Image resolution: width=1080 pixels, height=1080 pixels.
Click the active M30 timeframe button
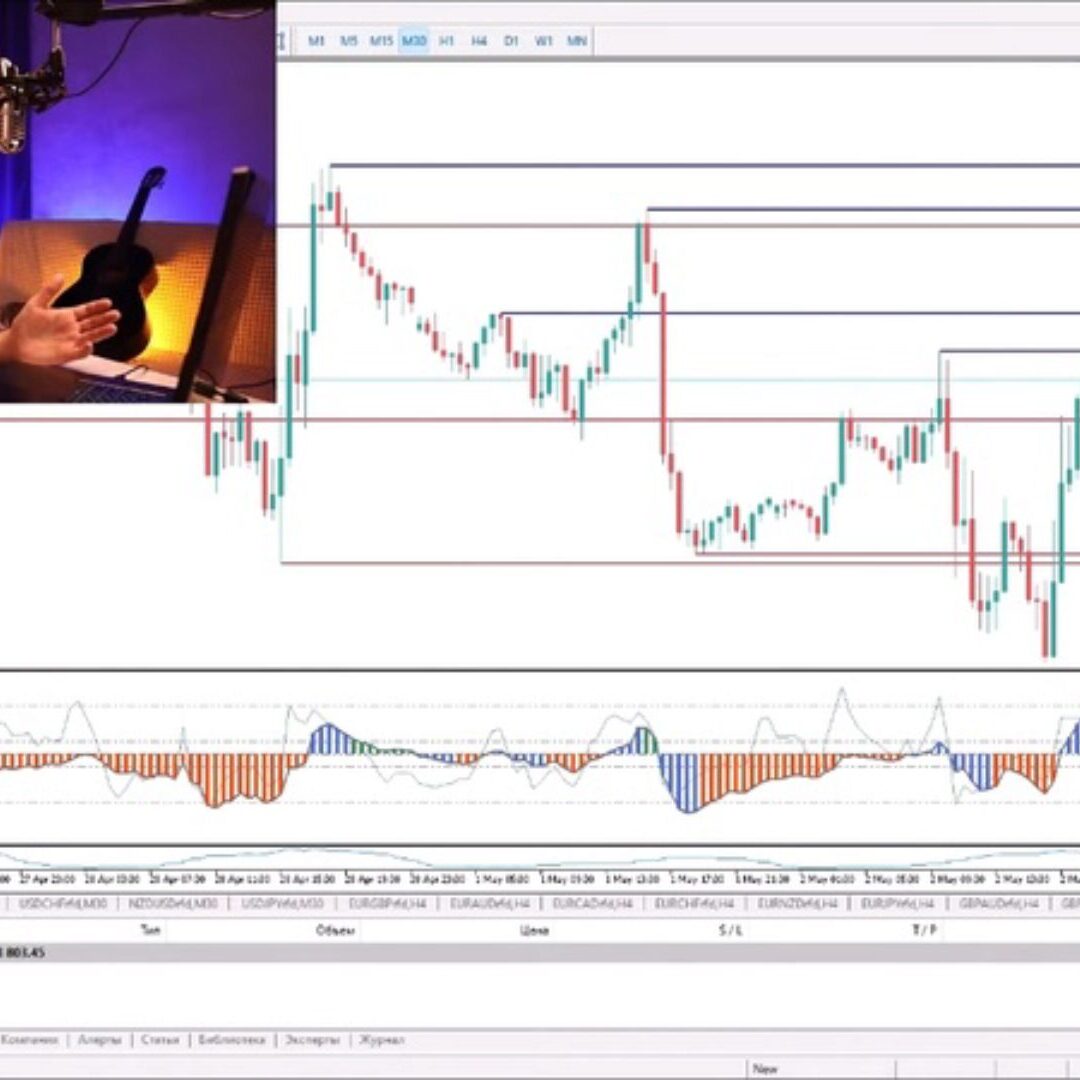tap(414, 41)
